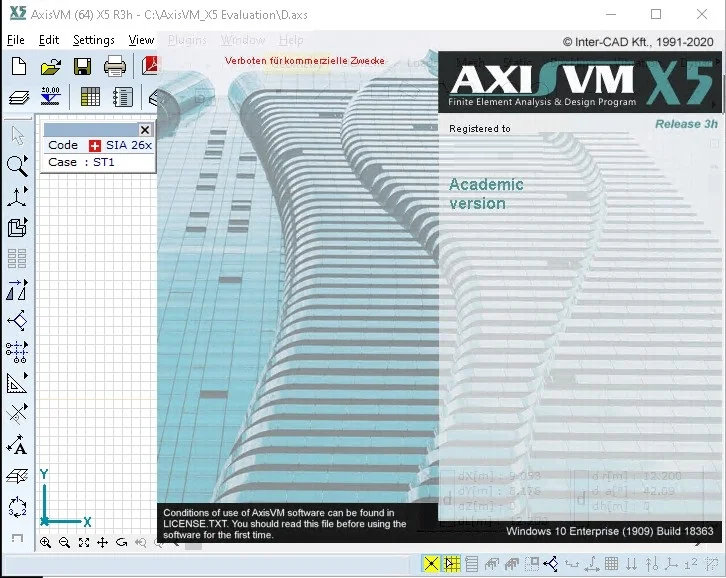
Task: Toggle the numbering 1² speed button
Action: tap(691, 564)
